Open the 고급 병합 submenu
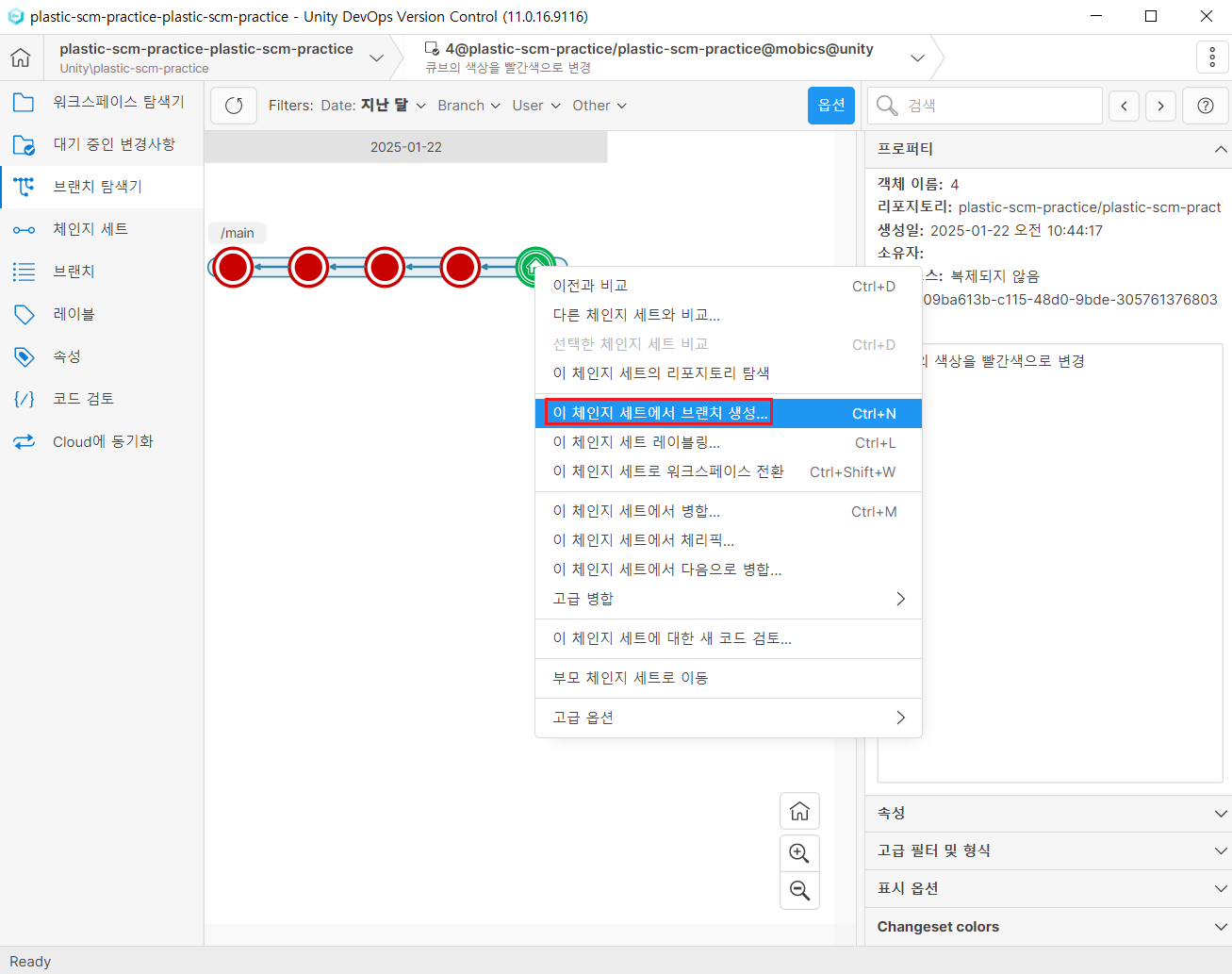The height and width of the screenshot is (974, 1232). pos(729,599)
